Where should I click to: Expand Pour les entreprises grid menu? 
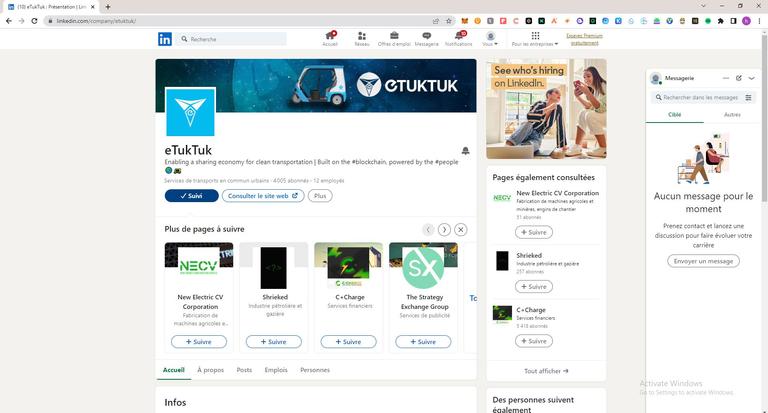pos(535,39)
